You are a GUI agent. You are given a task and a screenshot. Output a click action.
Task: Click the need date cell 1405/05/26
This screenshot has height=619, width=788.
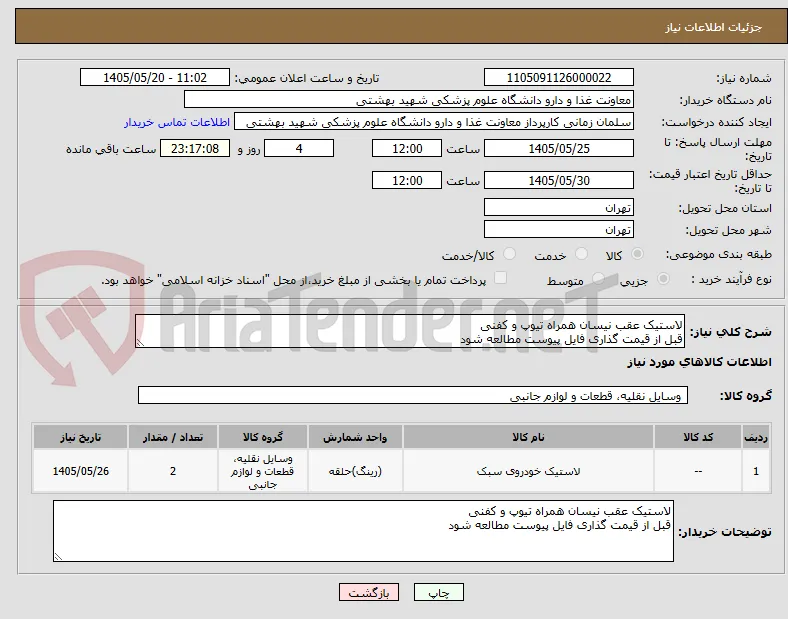tap(80, 471)
